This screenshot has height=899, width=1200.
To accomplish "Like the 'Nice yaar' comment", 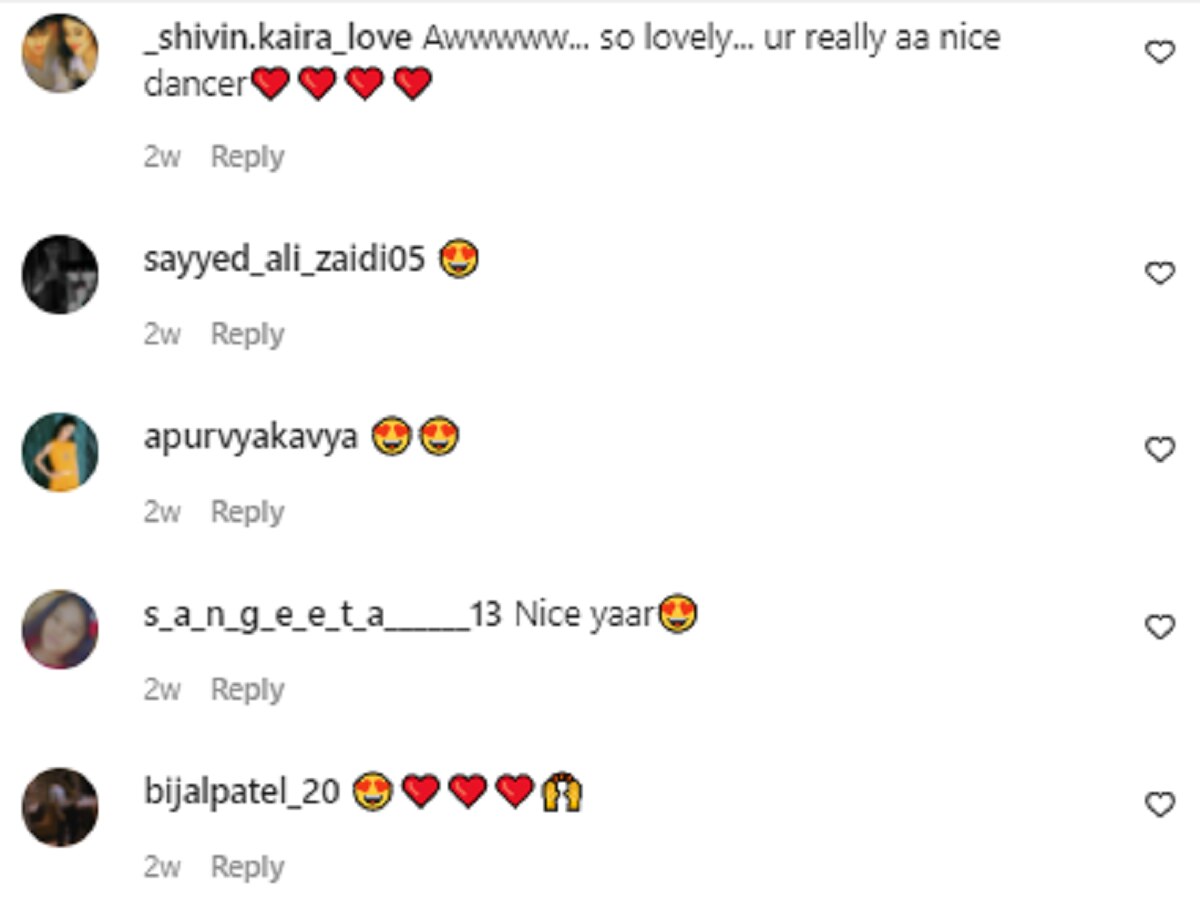I will coord(1159,627).
